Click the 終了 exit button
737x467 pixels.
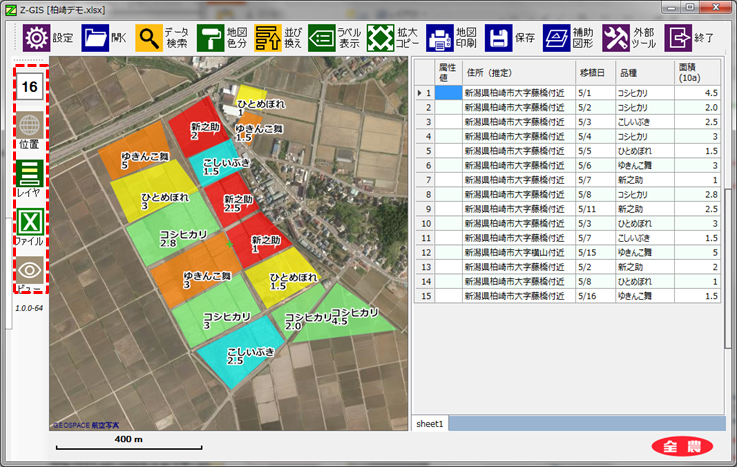[679, 38]
